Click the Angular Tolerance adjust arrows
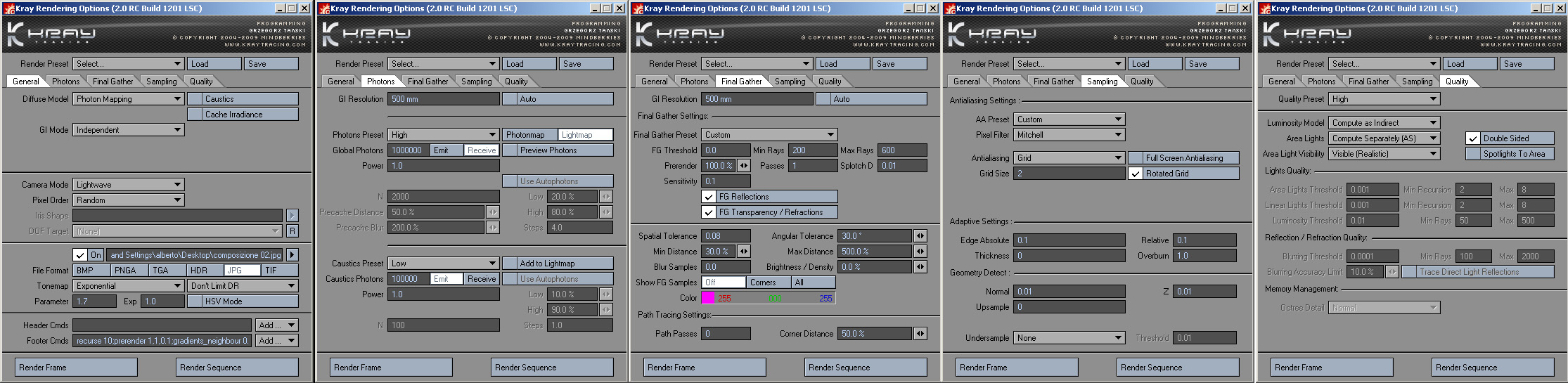The width and height of the screenshot is (1568, 383). tap(920, 236)
